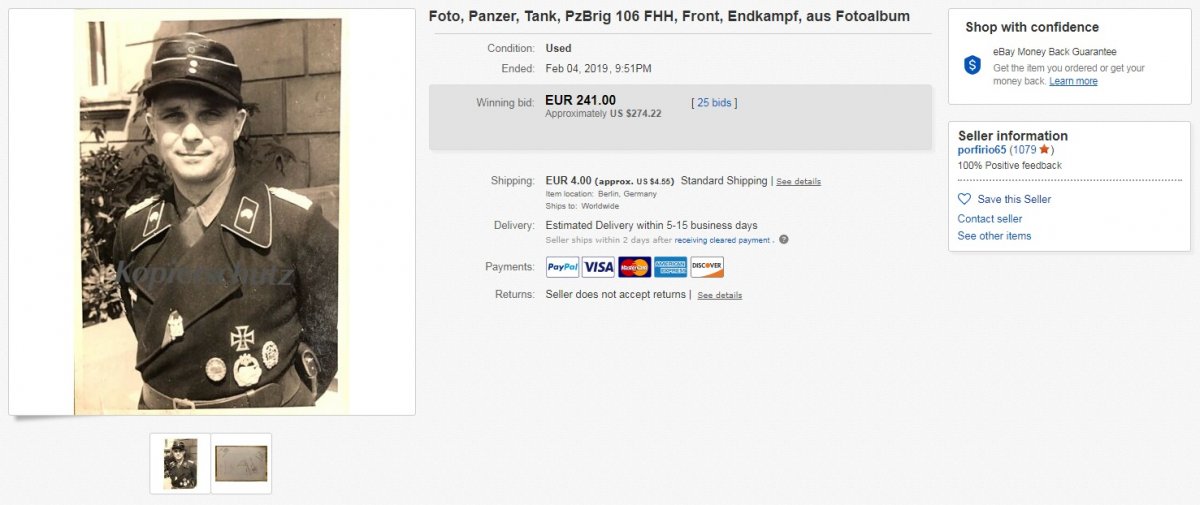Click the Money Back Guarantee shield icon
This screenshot has width=1200, height=505.
(972, 65)
